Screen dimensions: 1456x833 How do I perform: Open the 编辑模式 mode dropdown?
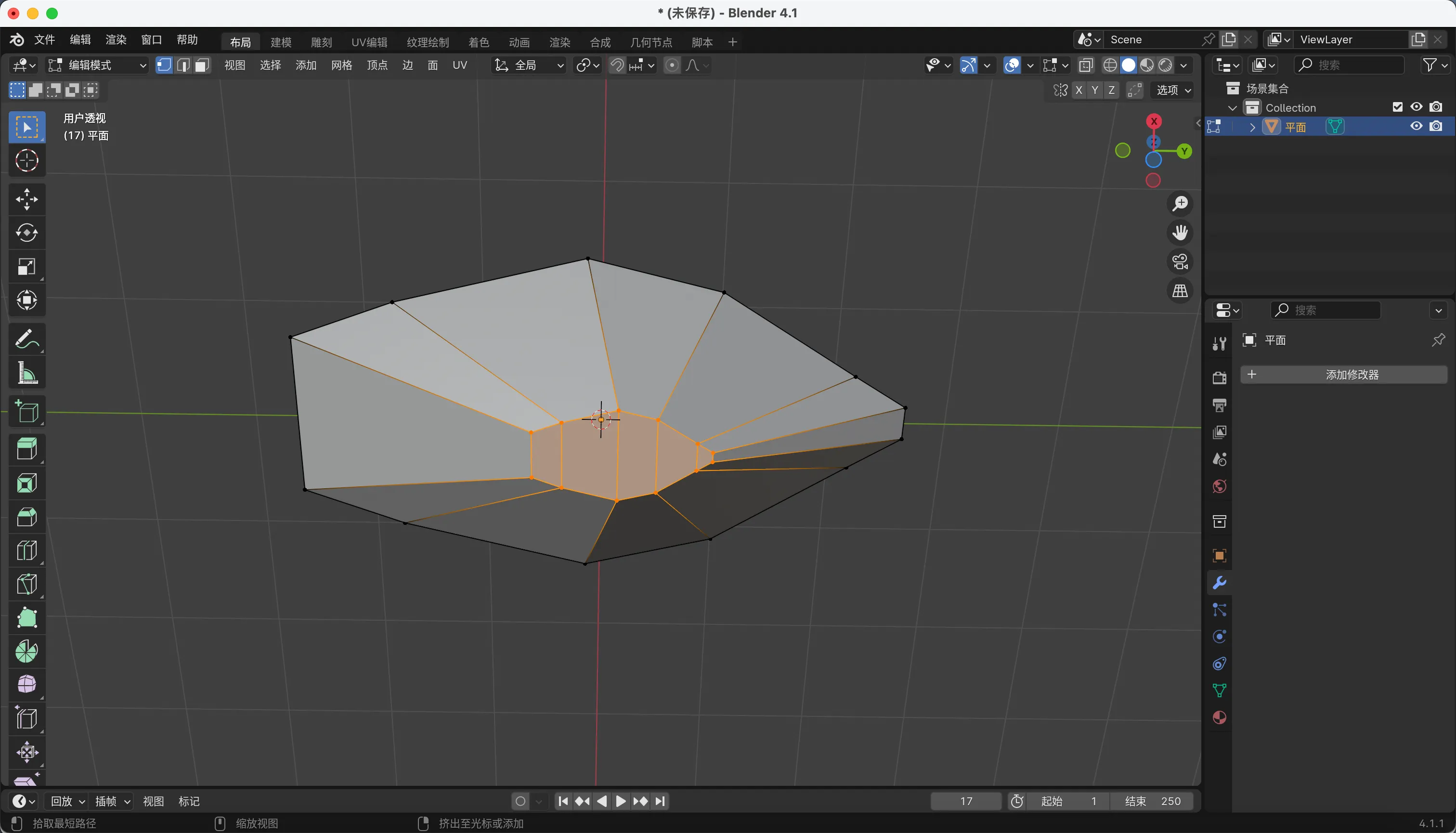pos(97,65)
